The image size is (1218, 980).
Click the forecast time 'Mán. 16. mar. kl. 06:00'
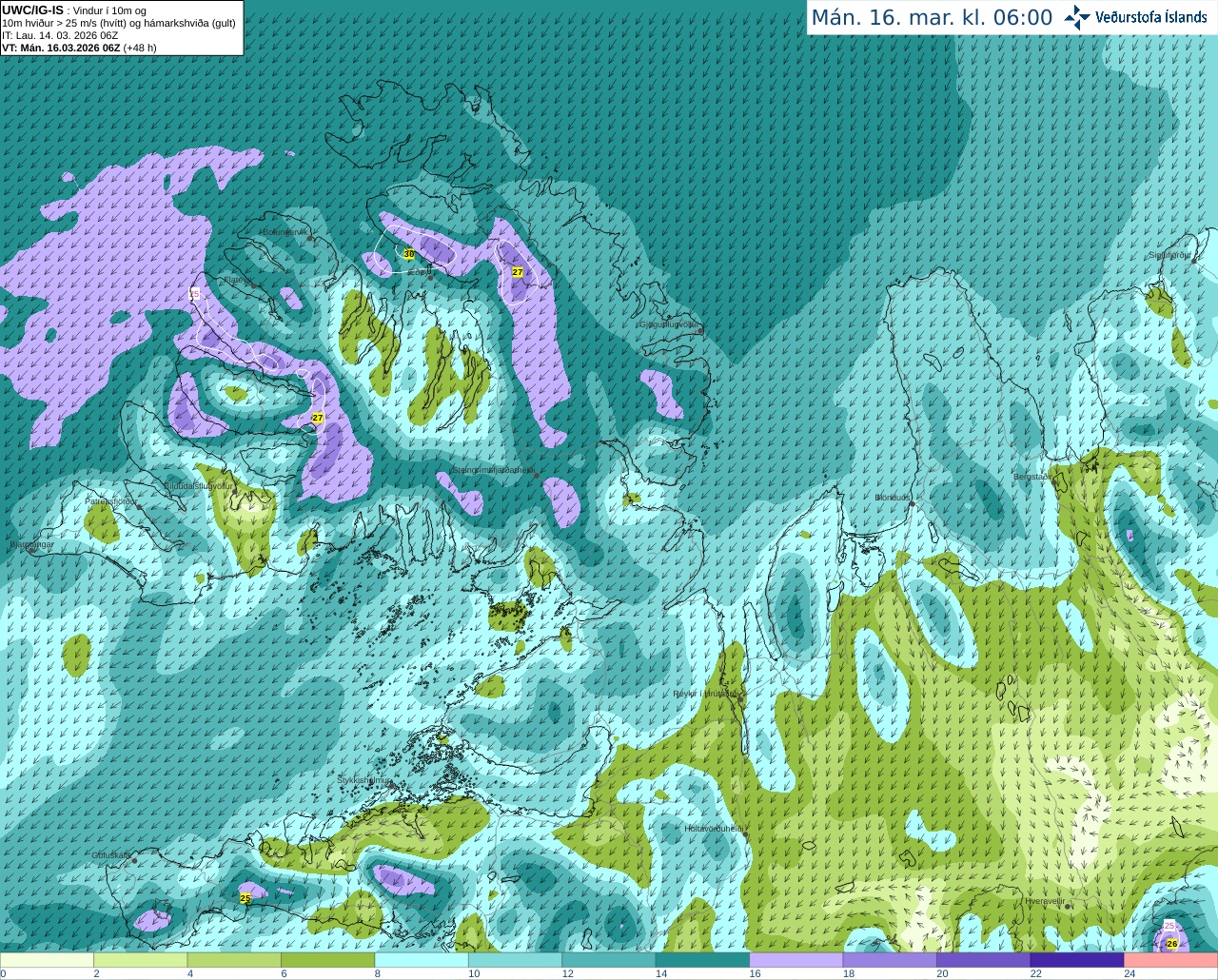pyautogui.click(x=932, y=18)
